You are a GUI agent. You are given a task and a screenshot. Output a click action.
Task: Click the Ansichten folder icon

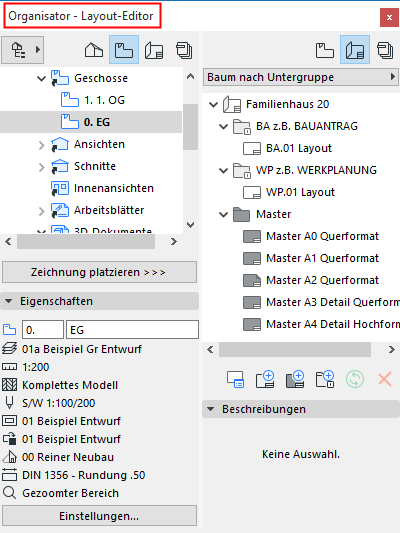(x=60, y=144)
